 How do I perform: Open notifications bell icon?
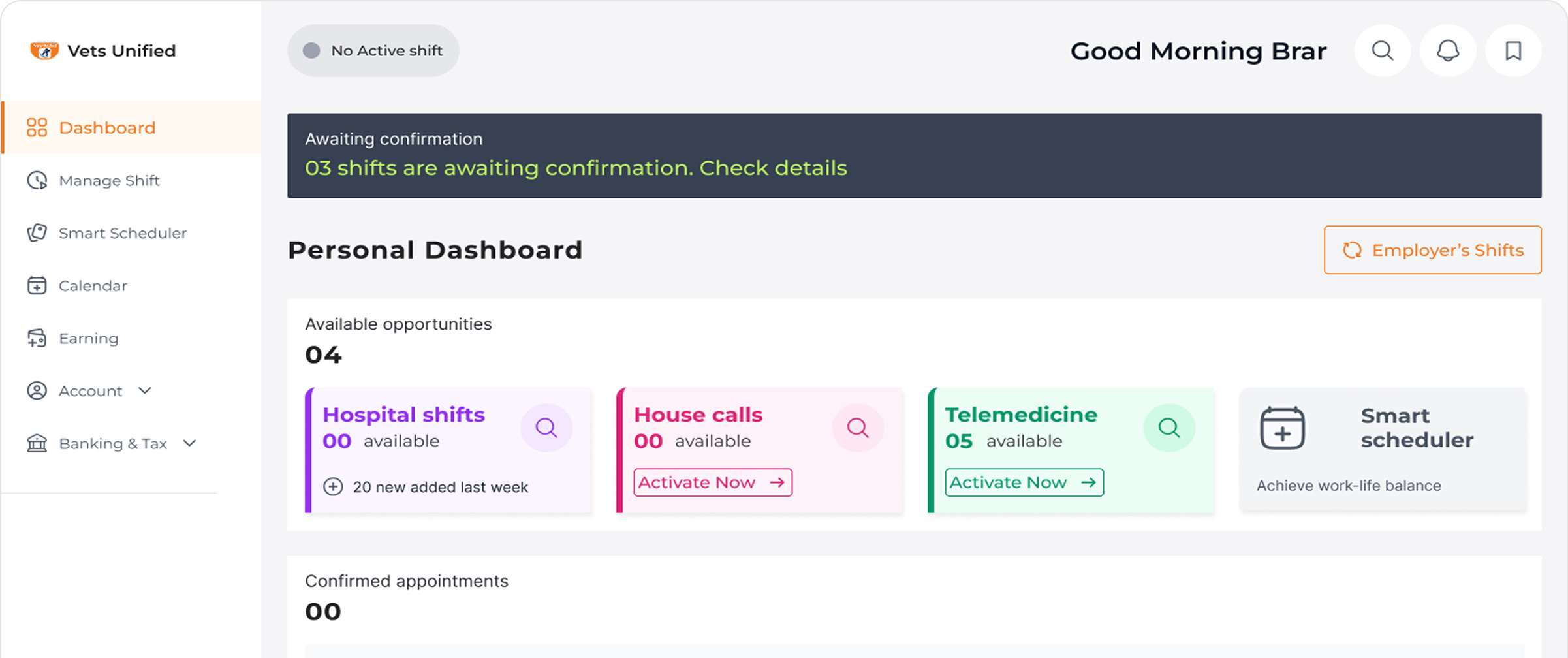tap(1447, 51)
